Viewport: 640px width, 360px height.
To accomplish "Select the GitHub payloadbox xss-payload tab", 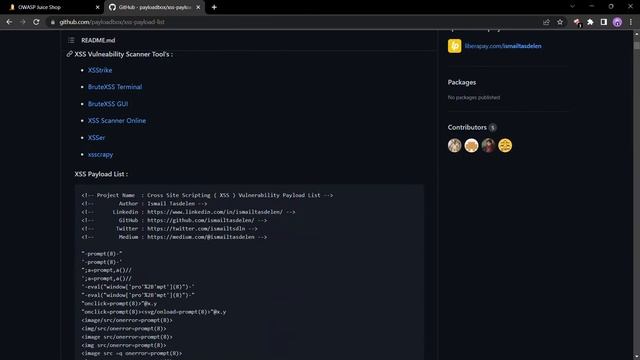I will [x=154, y=7].
